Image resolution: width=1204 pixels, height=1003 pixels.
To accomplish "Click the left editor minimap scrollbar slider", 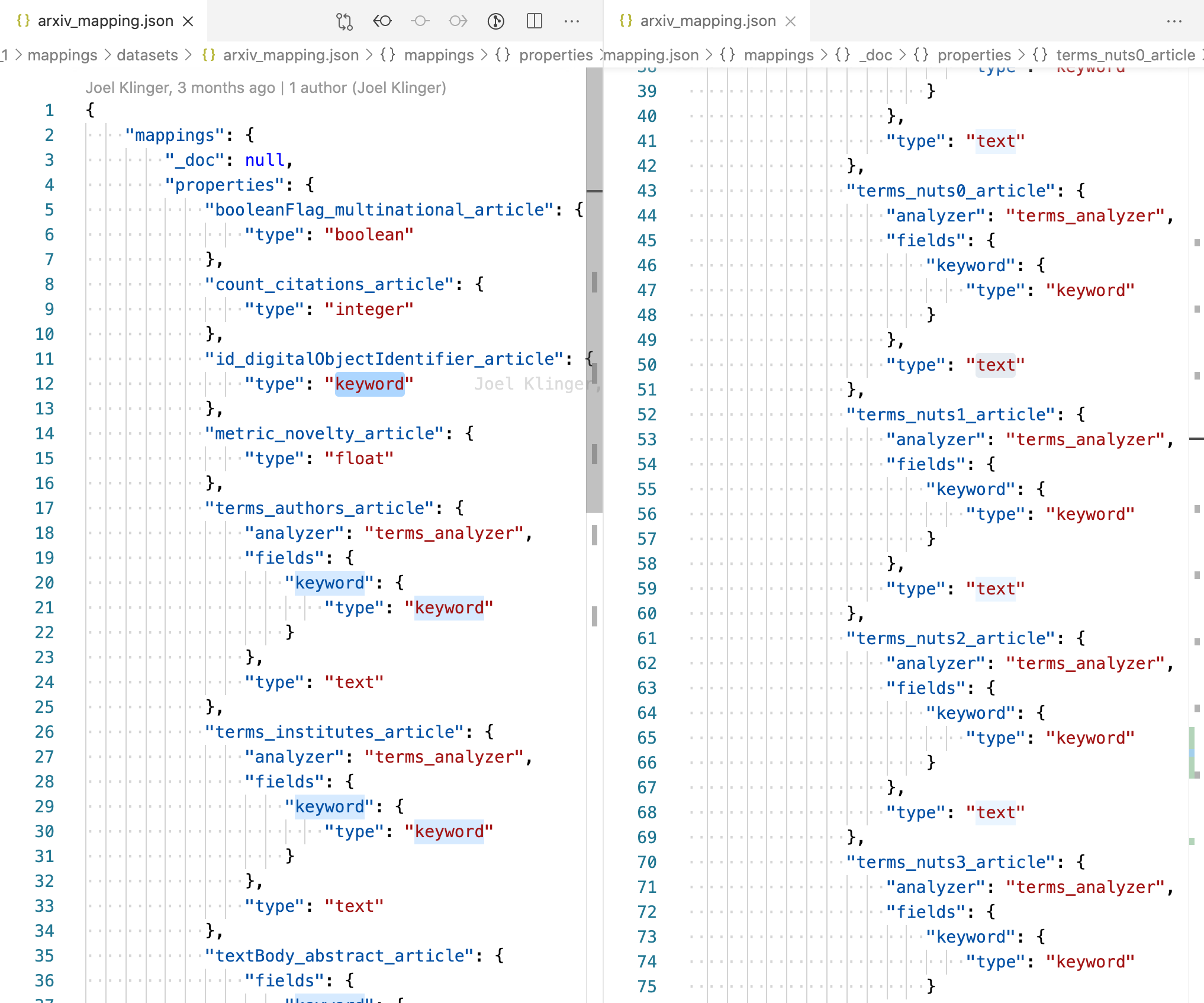I will point(594,290).
